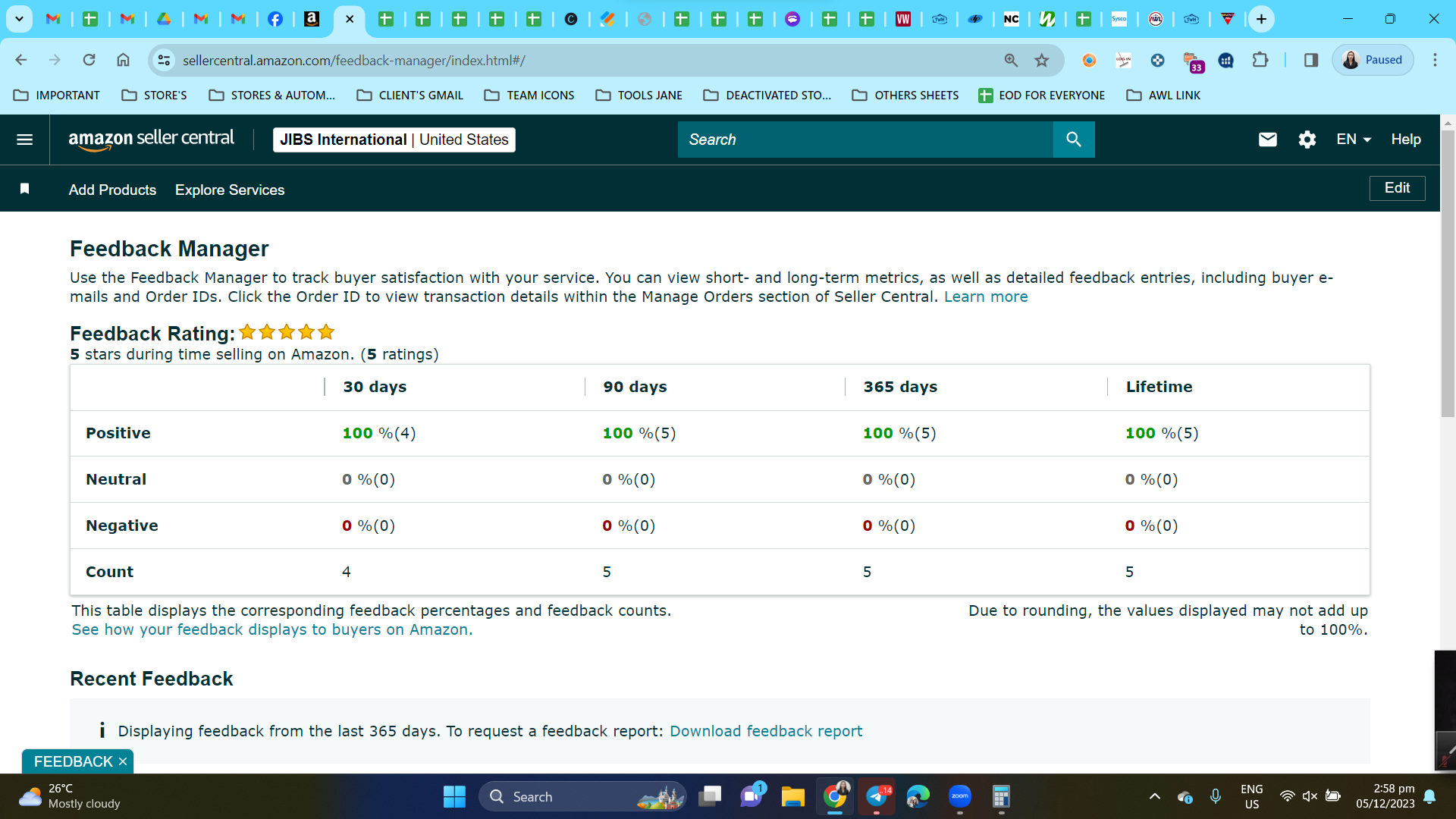
Task: Open the Seller Central hamburger menu
Action: 24,140
